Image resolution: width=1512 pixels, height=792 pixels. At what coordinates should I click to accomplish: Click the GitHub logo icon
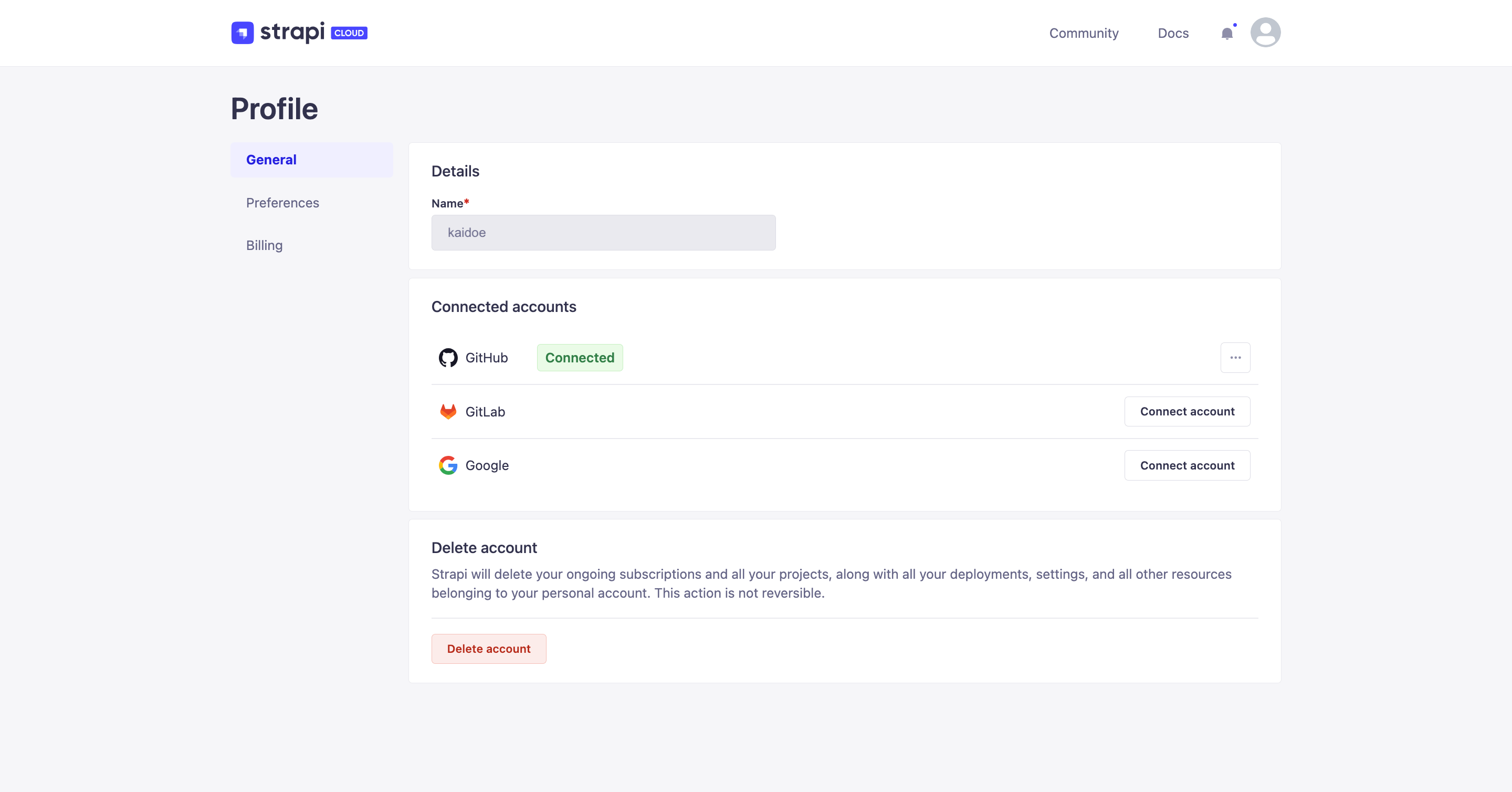[x=448, y=358]
